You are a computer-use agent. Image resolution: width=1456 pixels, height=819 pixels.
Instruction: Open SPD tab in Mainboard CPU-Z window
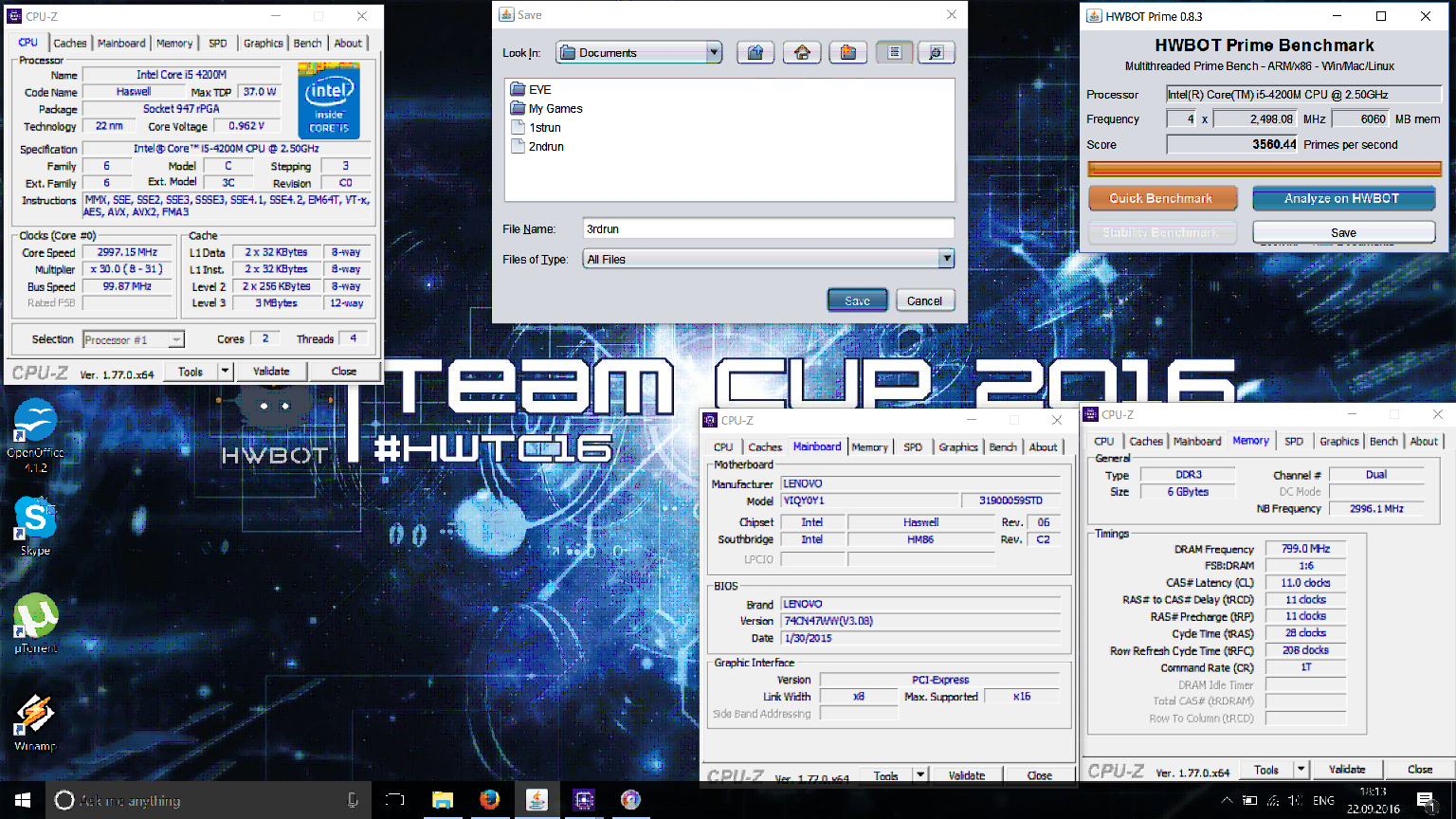point(913,446)
